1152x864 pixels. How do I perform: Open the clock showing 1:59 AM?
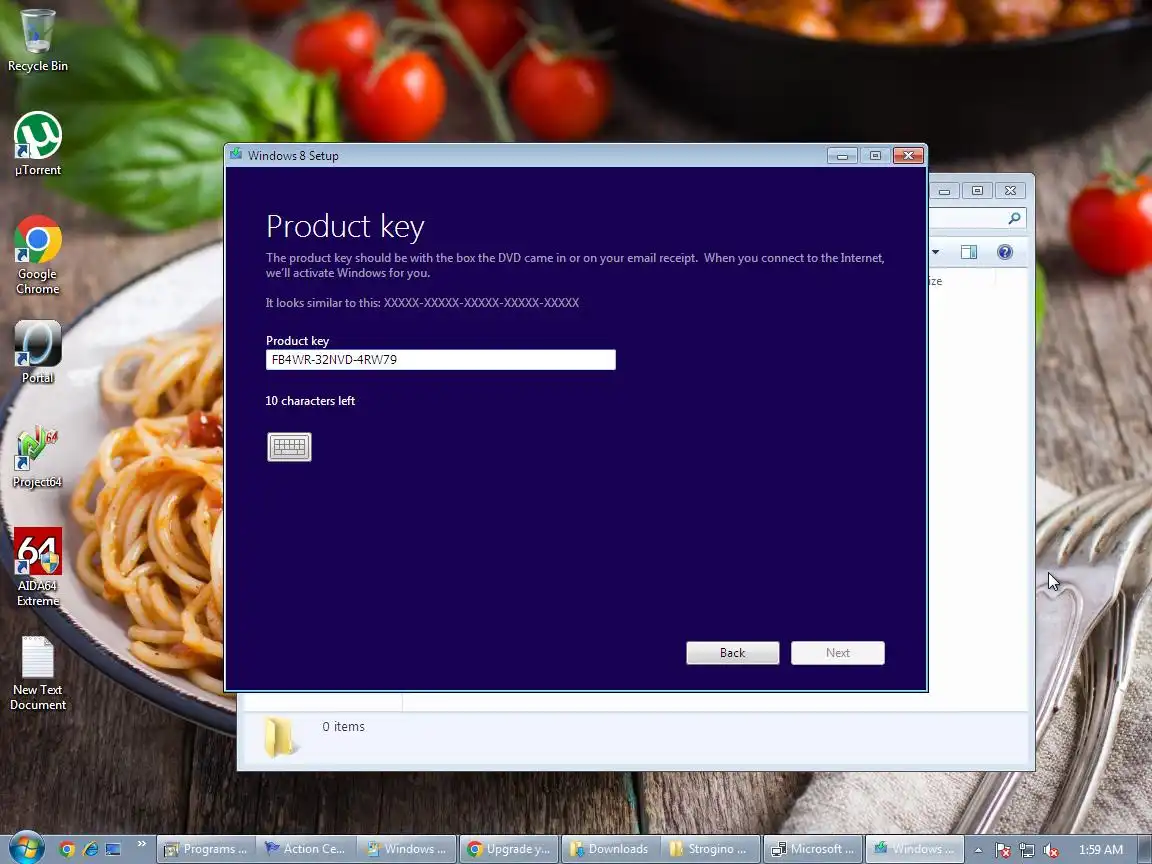1101,849
